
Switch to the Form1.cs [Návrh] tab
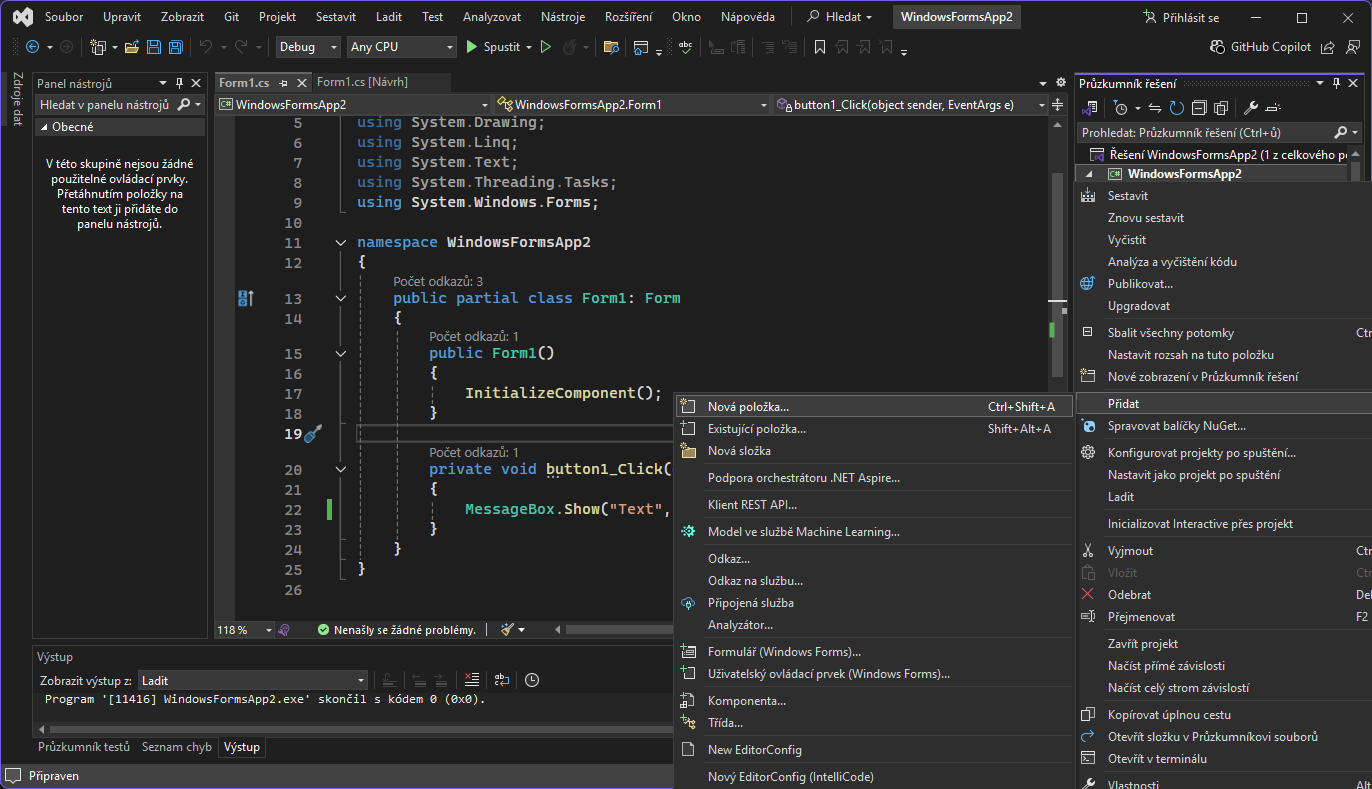click(362, 82)
